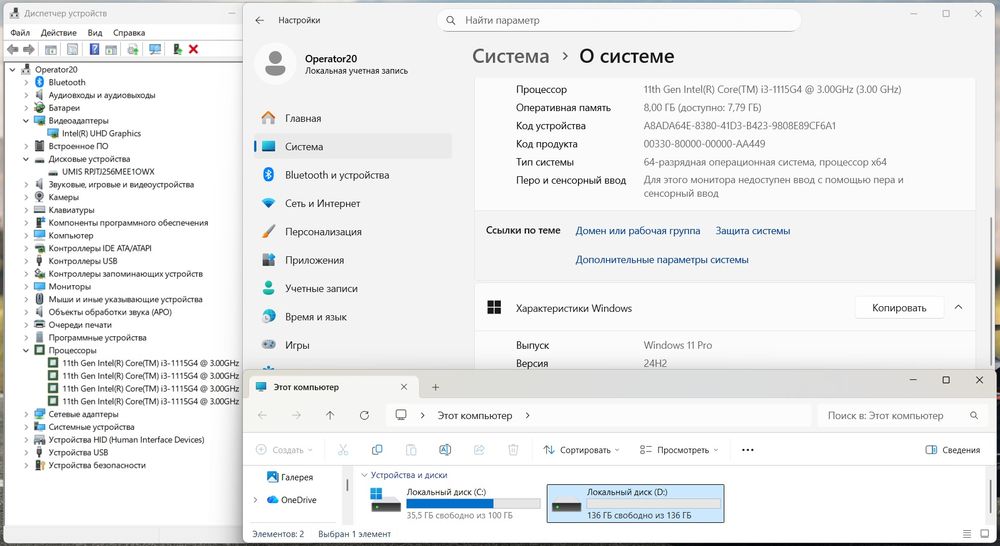Click the red X uninstall device icon
1000x546 pixels.
pyautogui.click(x=194, y=49)
